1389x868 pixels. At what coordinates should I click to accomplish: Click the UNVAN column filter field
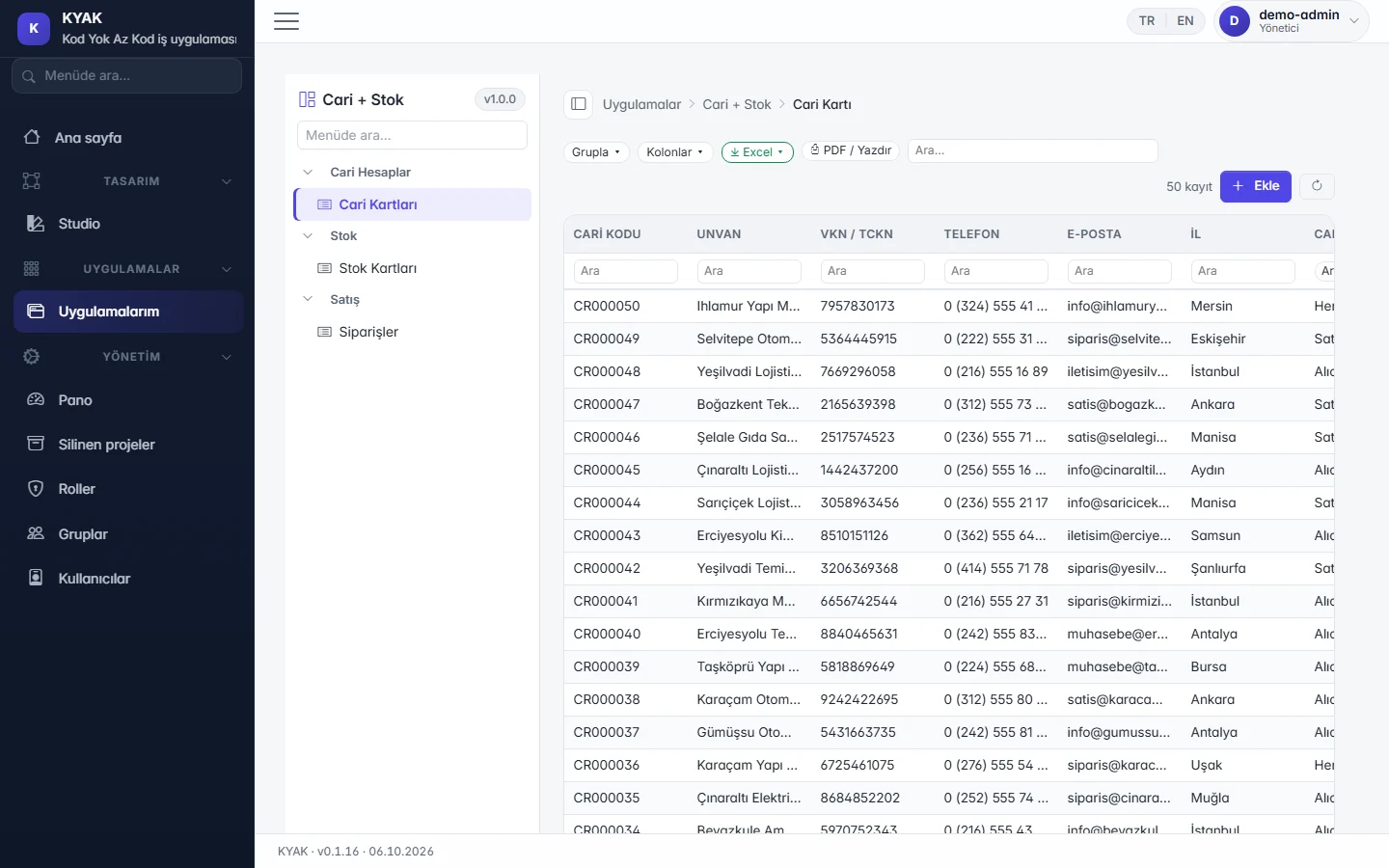pos(749,271)
